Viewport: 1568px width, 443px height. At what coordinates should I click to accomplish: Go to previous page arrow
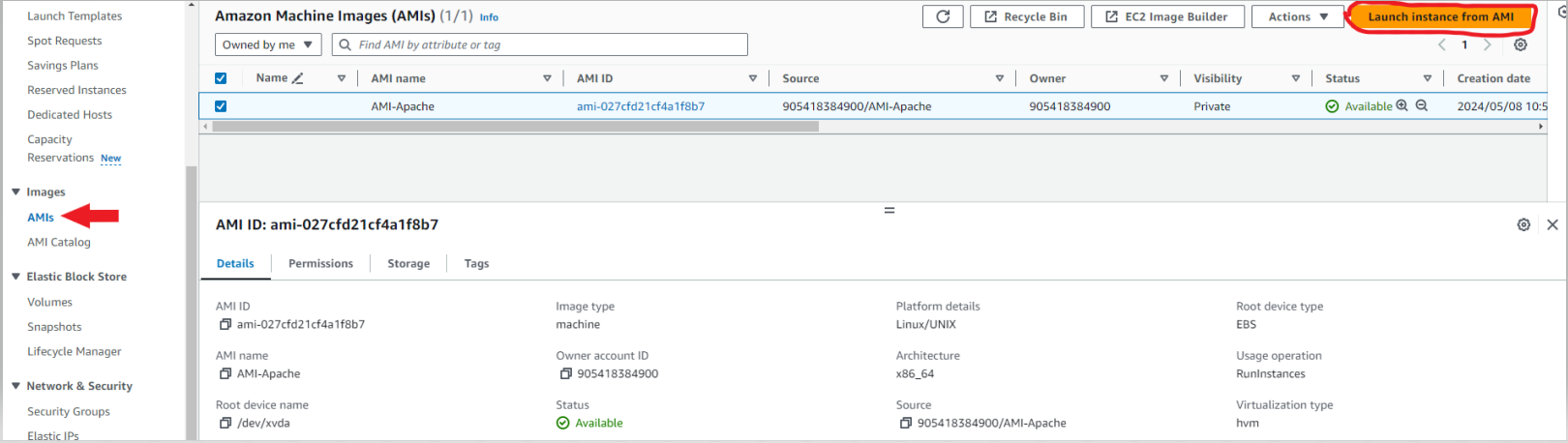[x=1442, y=44]
